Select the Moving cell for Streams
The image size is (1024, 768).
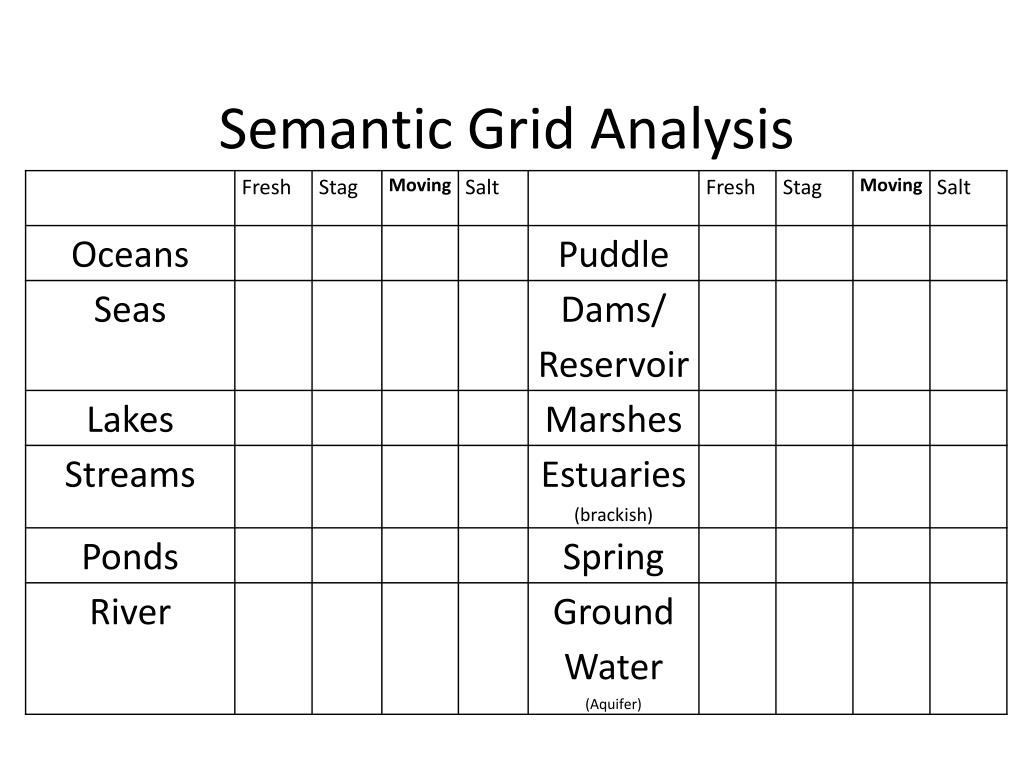pos(420,487)
